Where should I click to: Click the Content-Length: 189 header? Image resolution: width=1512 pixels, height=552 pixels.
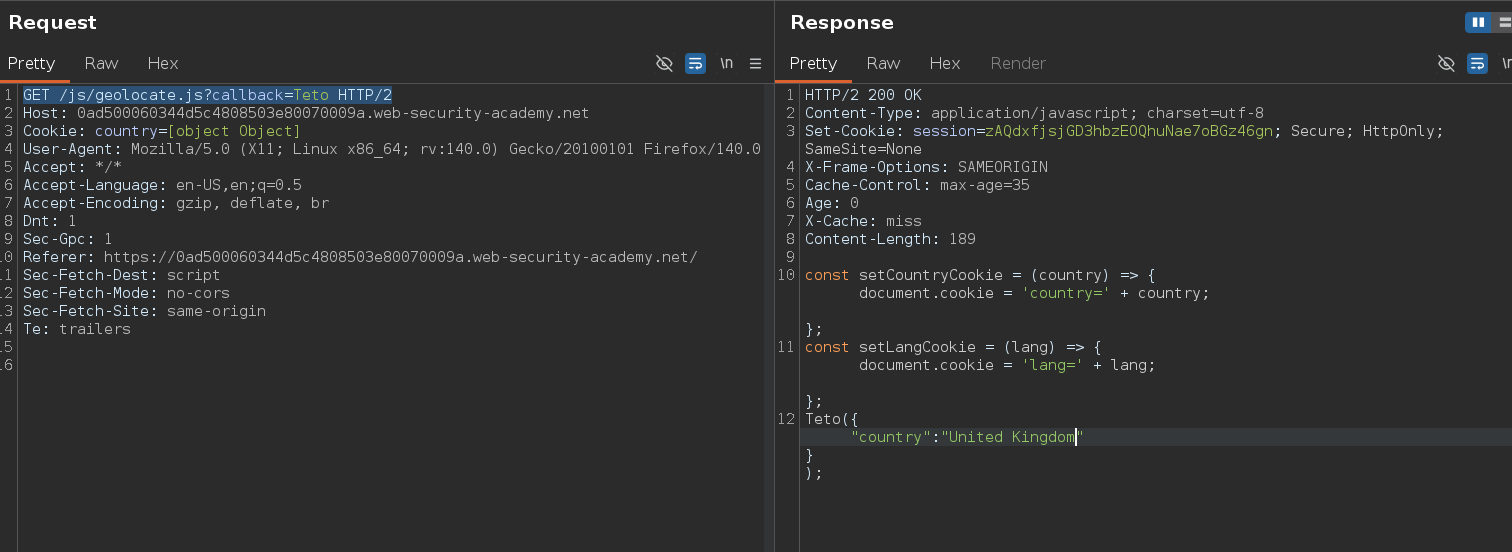(x=890, y=239)
